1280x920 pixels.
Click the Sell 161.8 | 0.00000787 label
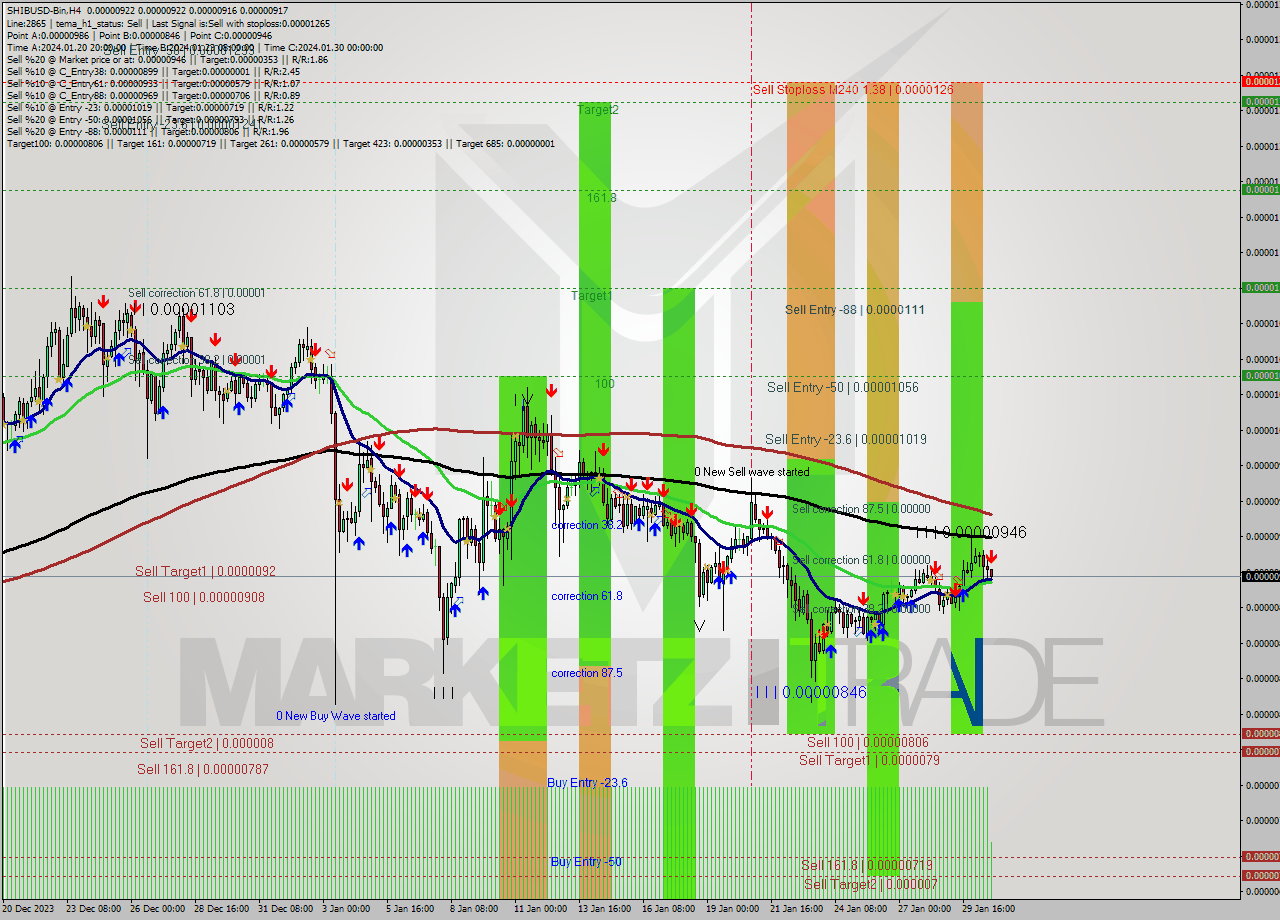coord(203,769)
